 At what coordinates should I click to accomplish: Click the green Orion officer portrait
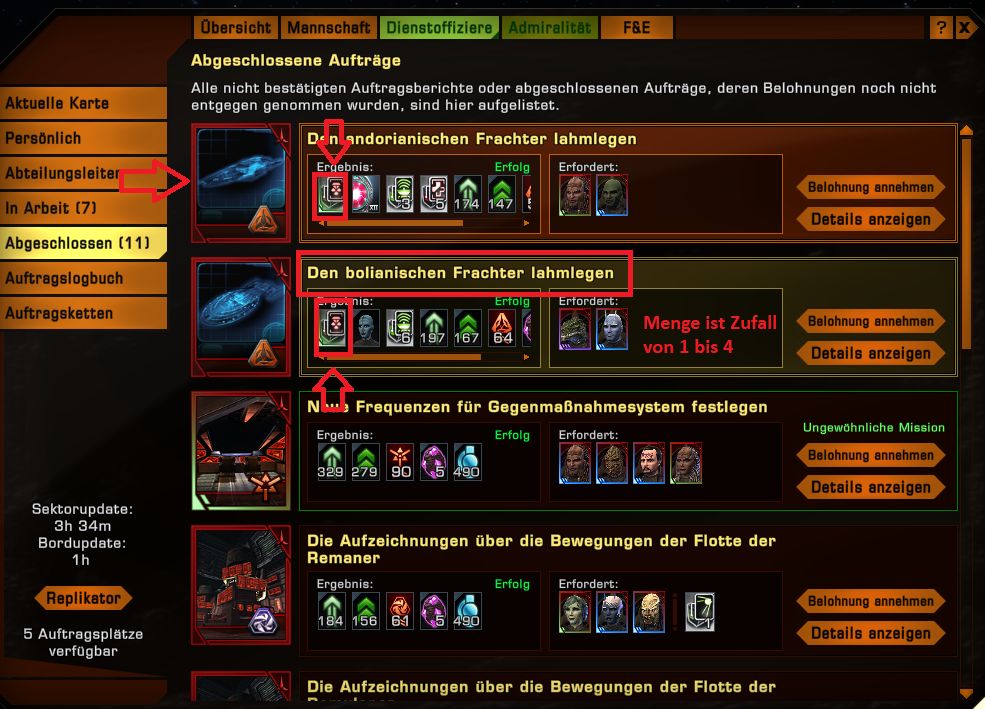(611, 196)
